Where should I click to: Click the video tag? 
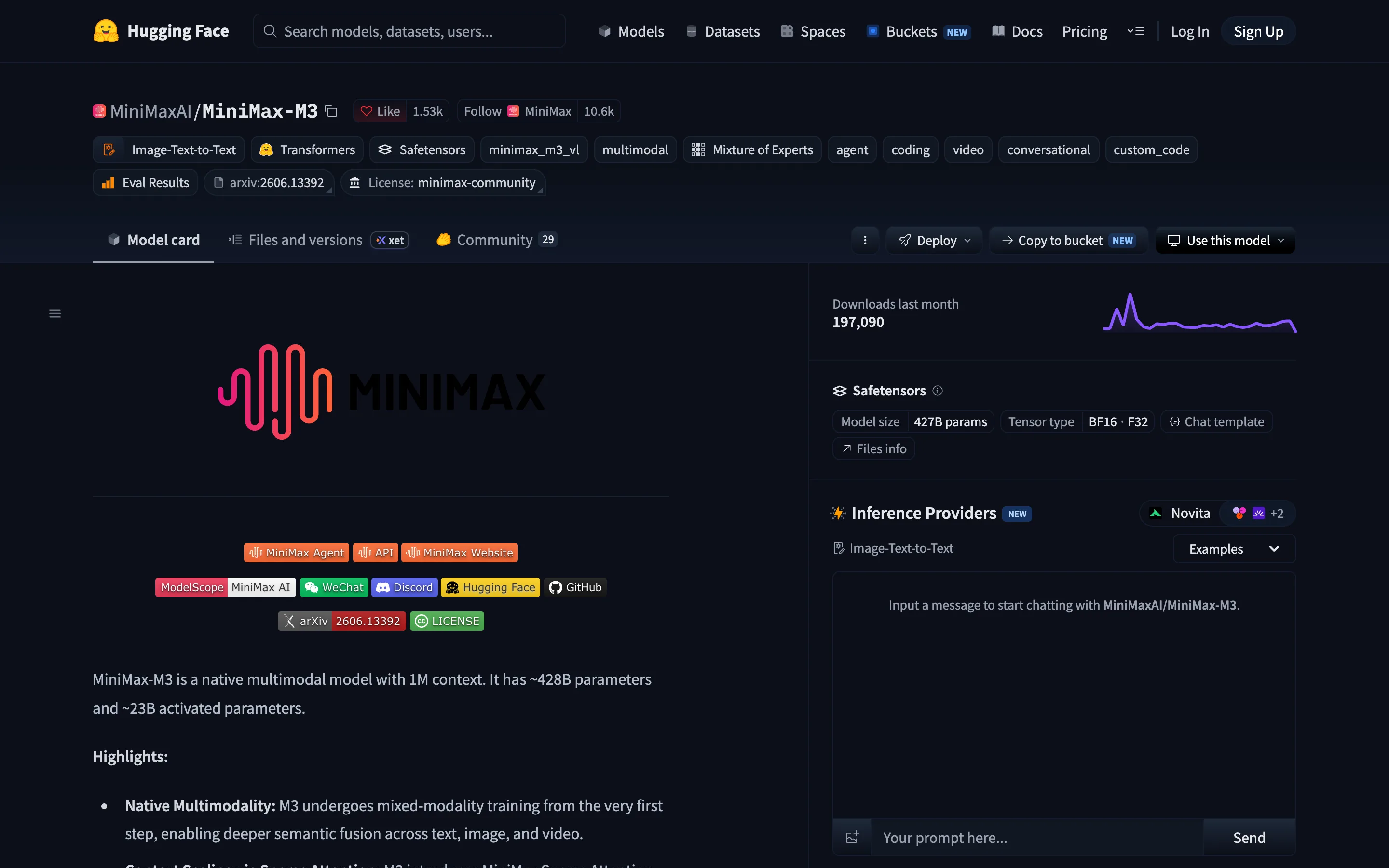click(x=968, y=150)
